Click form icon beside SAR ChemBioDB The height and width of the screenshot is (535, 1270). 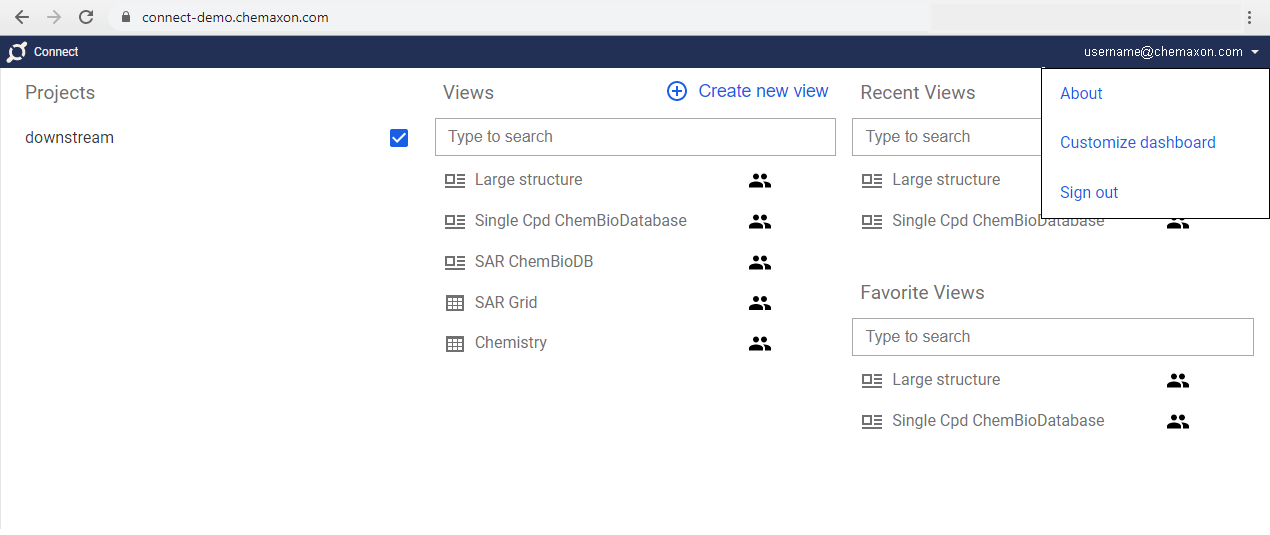pos(455,262)
